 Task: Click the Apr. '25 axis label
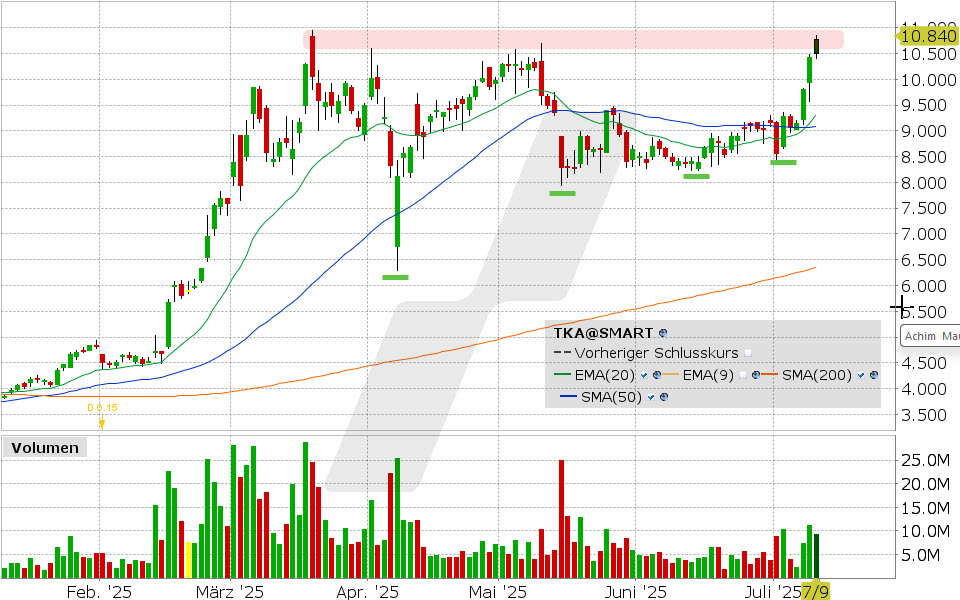point(367,591)
